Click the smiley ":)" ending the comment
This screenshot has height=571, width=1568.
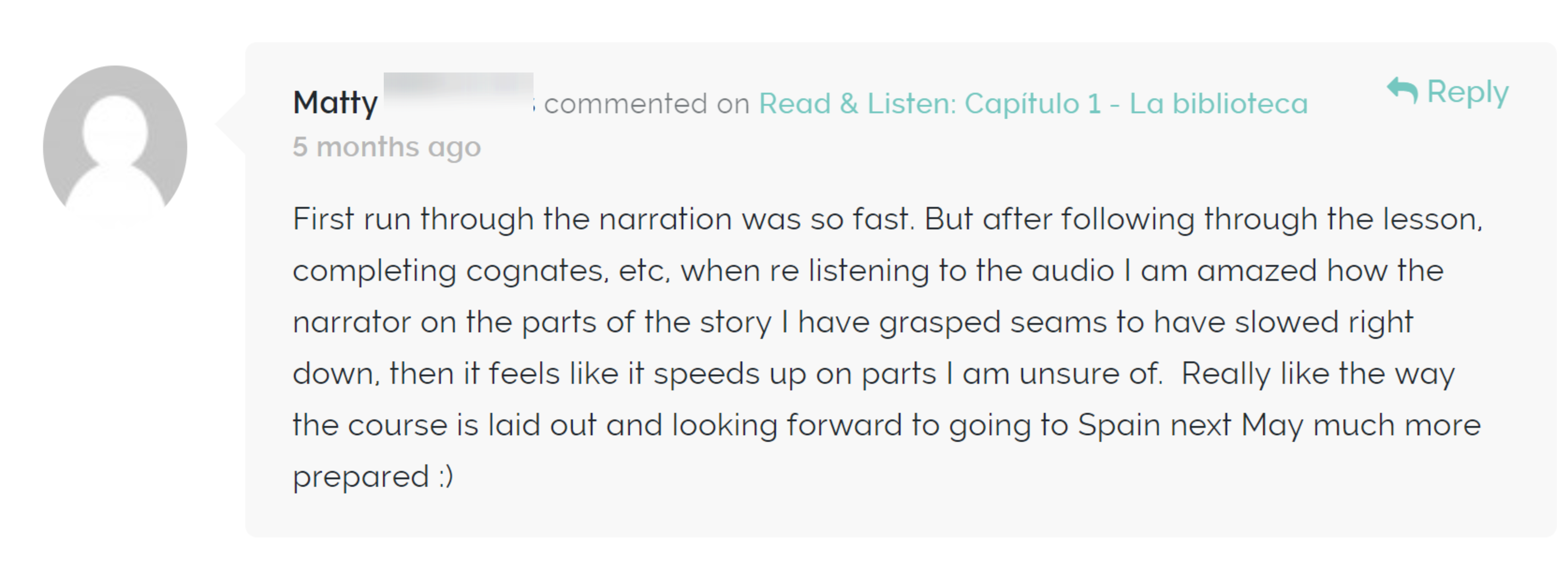pos(445,477)
